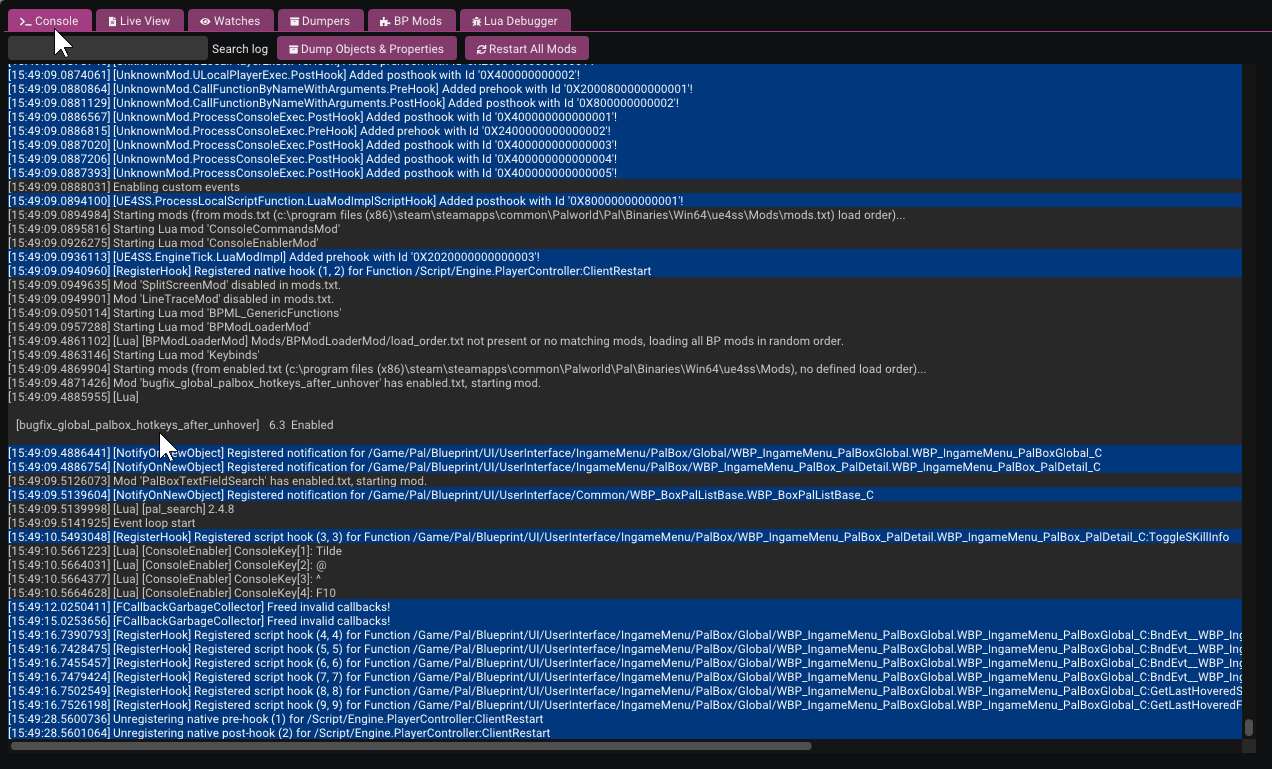Image resolution: width=1272 pixels, height=769 pixels.
Task: Open the BP Mods tab
Action: coord(411,20)
